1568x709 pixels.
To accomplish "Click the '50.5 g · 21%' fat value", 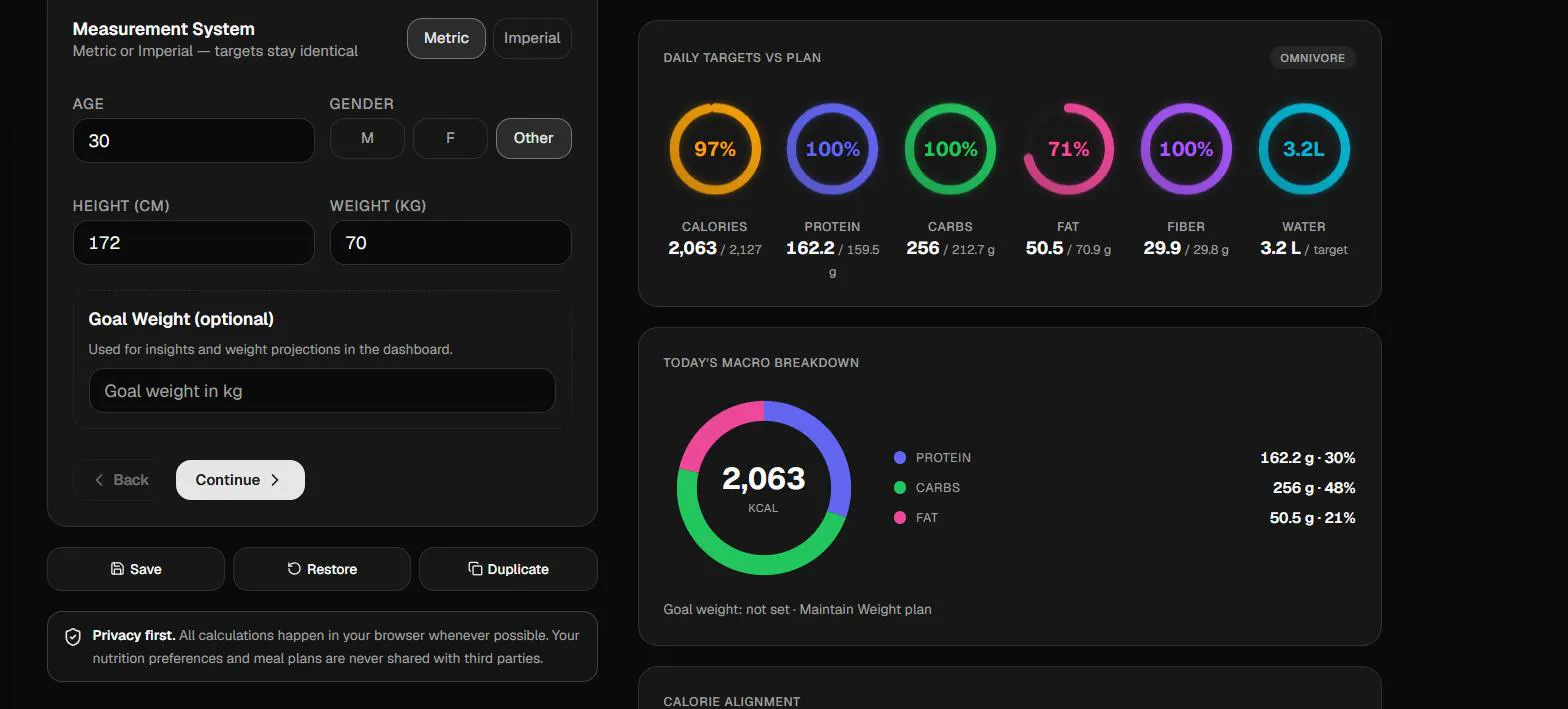I will (1313, 518).
